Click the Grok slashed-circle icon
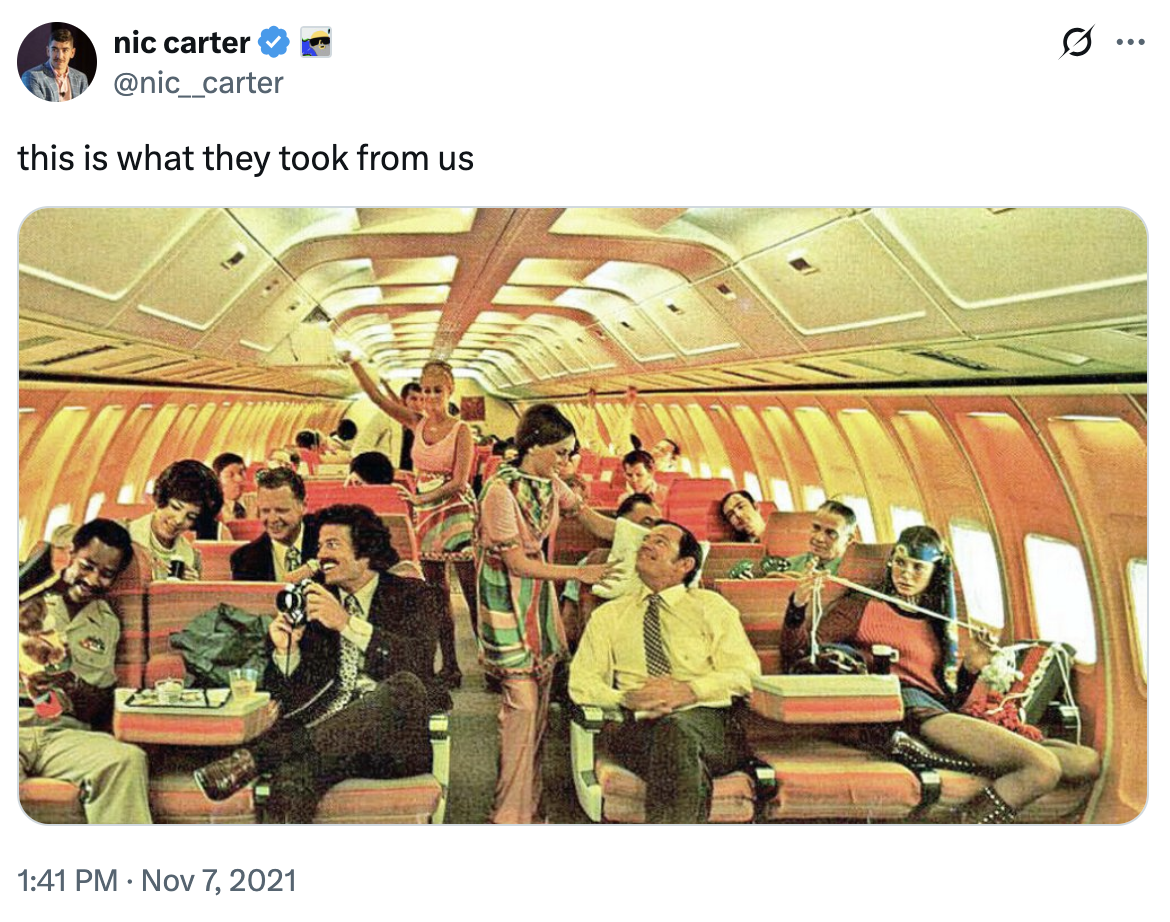The image size is (1170, 922). (1076, 44)
